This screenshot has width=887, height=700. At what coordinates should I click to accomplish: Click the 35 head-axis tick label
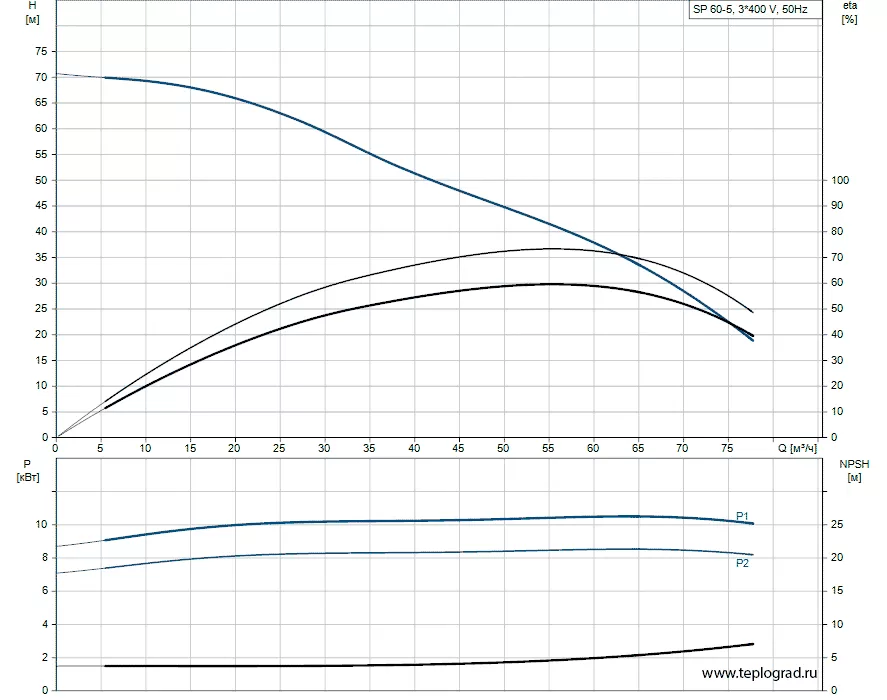tap(41, 257)
